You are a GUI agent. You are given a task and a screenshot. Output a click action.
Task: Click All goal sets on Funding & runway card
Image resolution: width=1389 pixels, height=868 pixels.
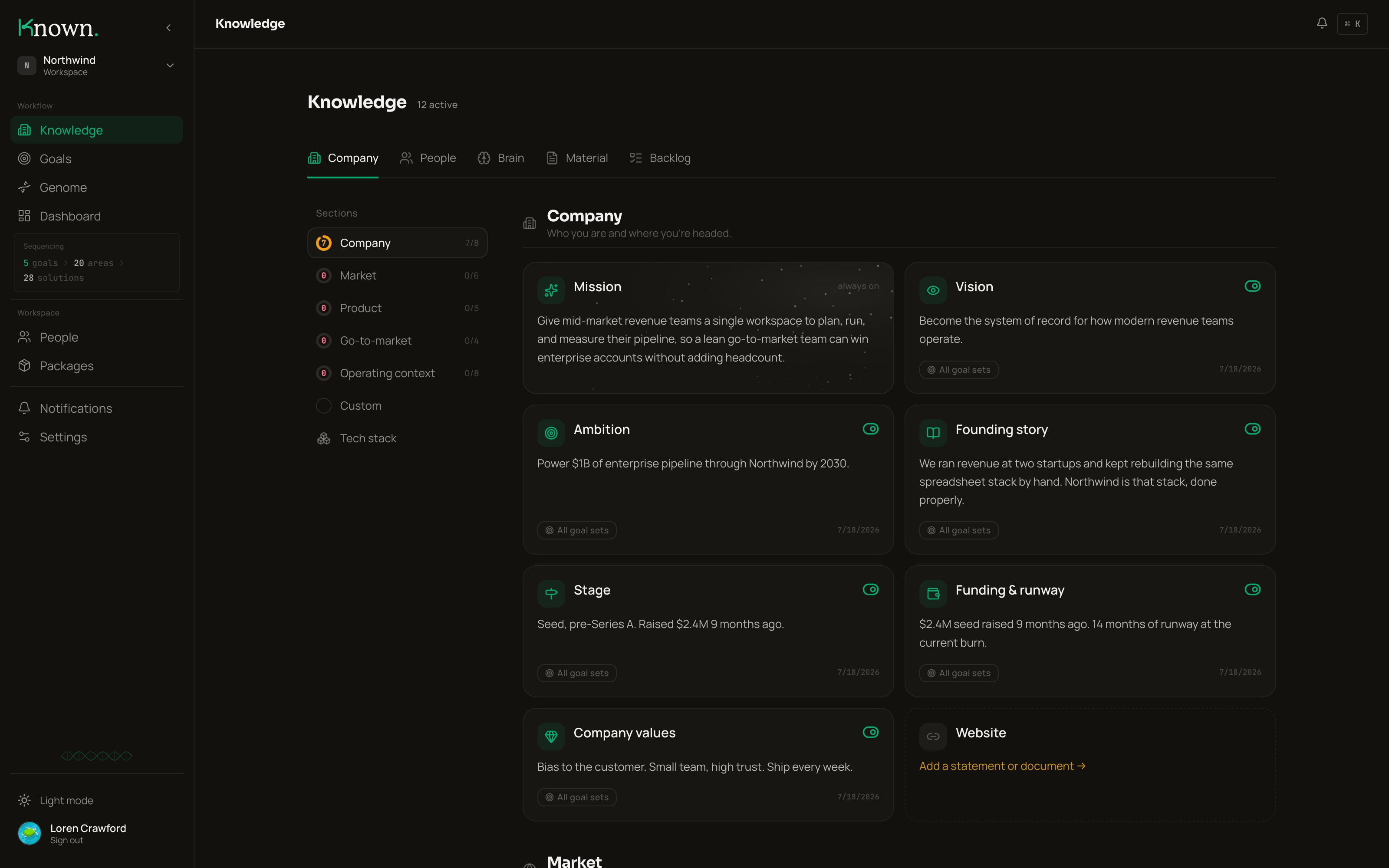(958, 674)
